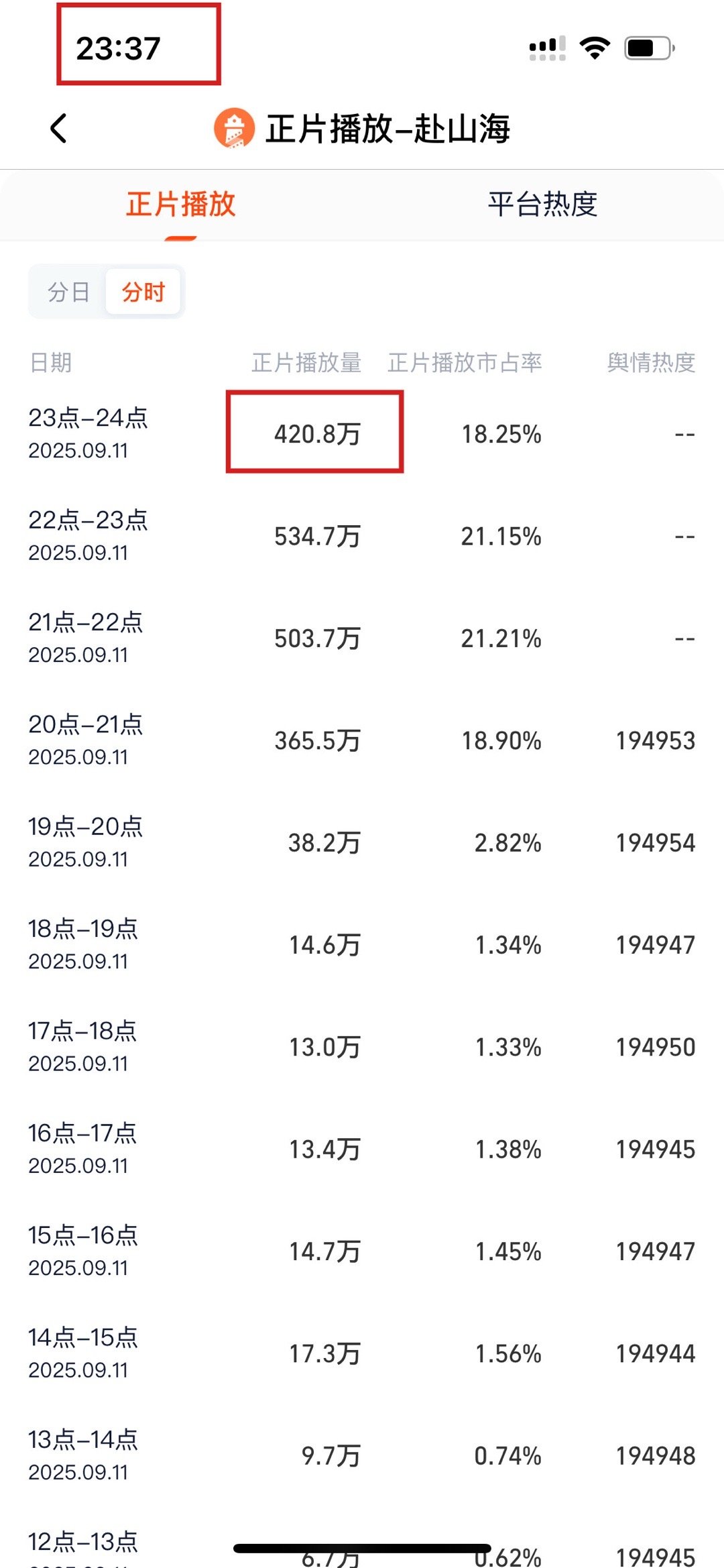Select the 23点–24点 row
Screen dimensions: 724x1568
[362, 433]
